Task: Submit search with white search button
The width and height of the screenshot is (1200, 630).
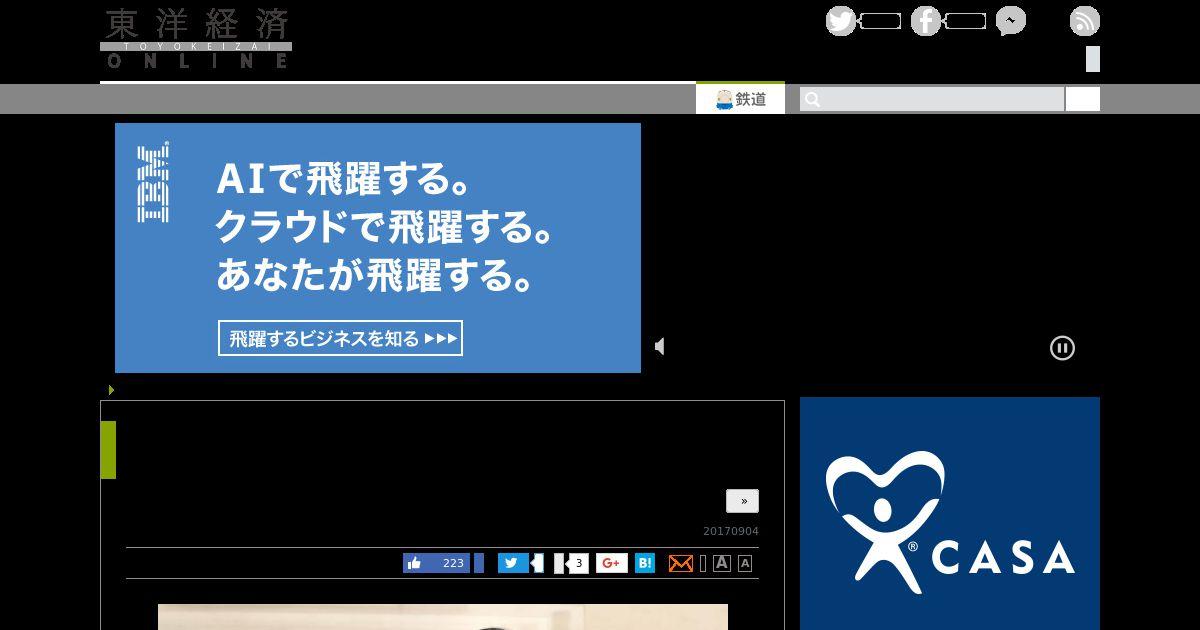Action: click(1083, 99)
